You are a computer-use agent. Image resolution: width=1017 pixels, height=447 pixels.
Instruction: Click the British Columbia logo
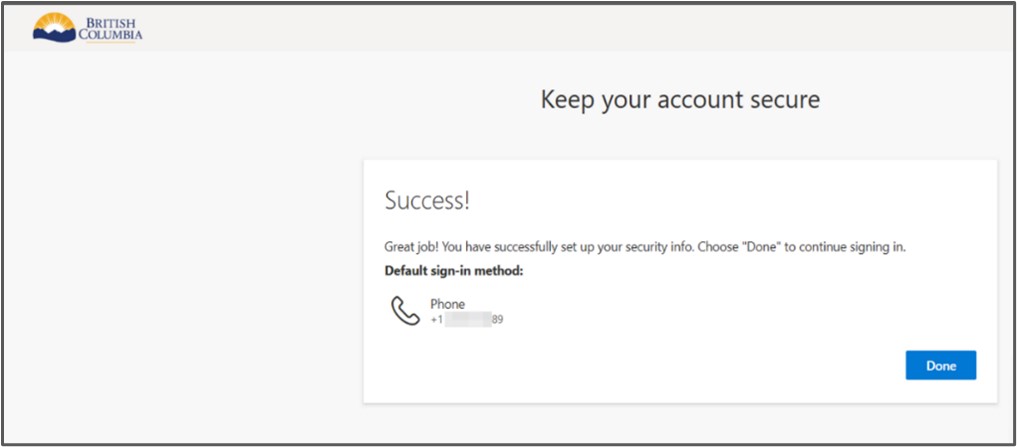[88, 28]
